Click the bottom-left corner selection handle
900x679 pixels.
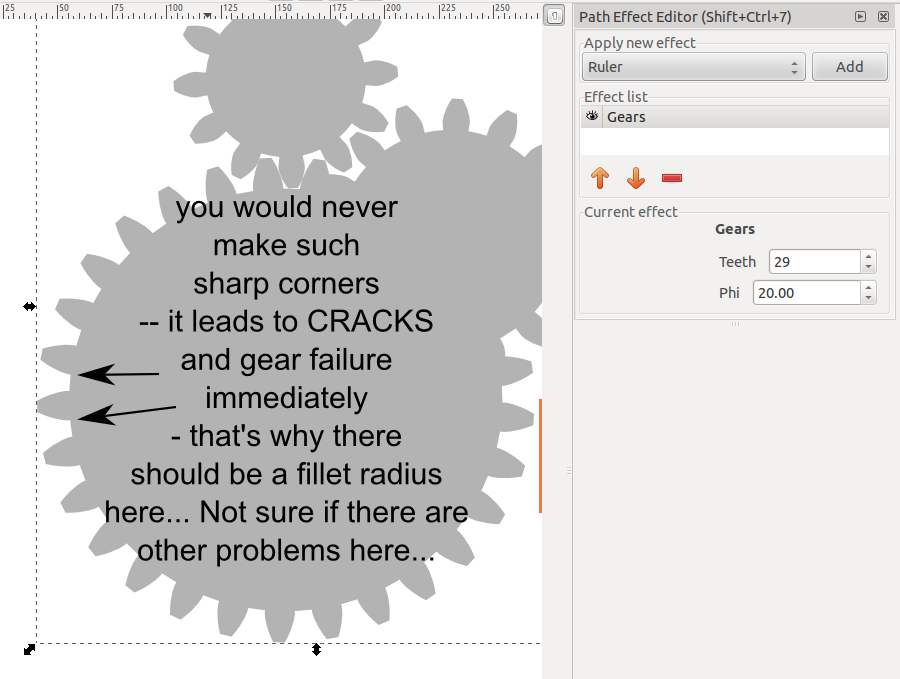point(30,649)
